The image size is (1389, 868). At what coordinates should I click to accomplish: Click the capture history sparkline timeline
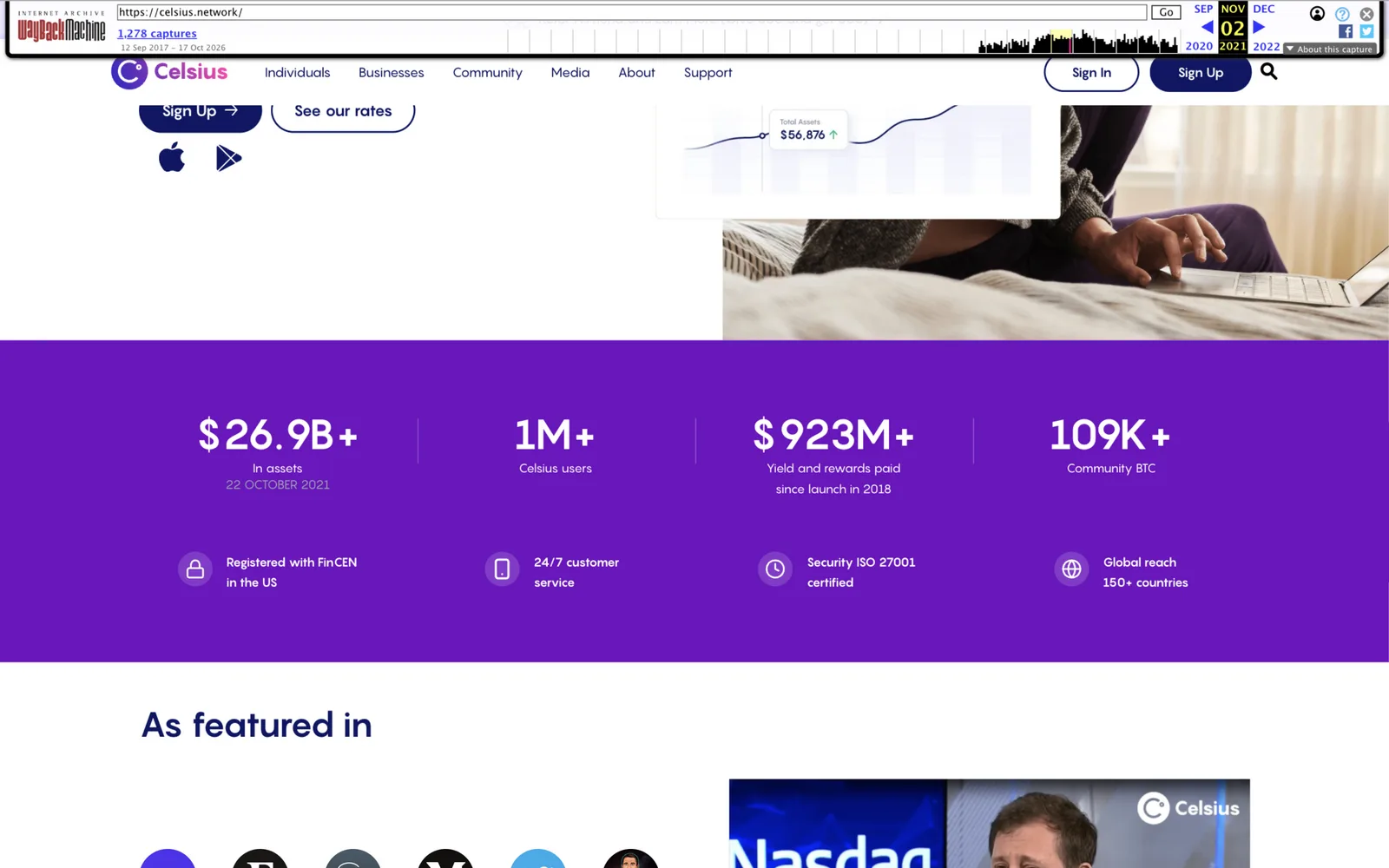842,41
